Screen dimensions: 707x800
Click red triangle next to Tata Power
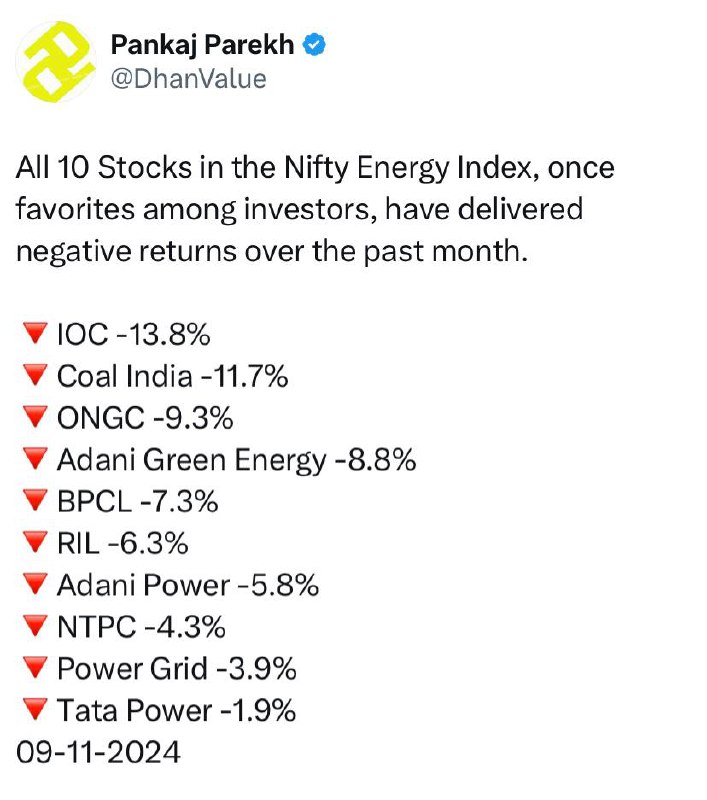35,710
